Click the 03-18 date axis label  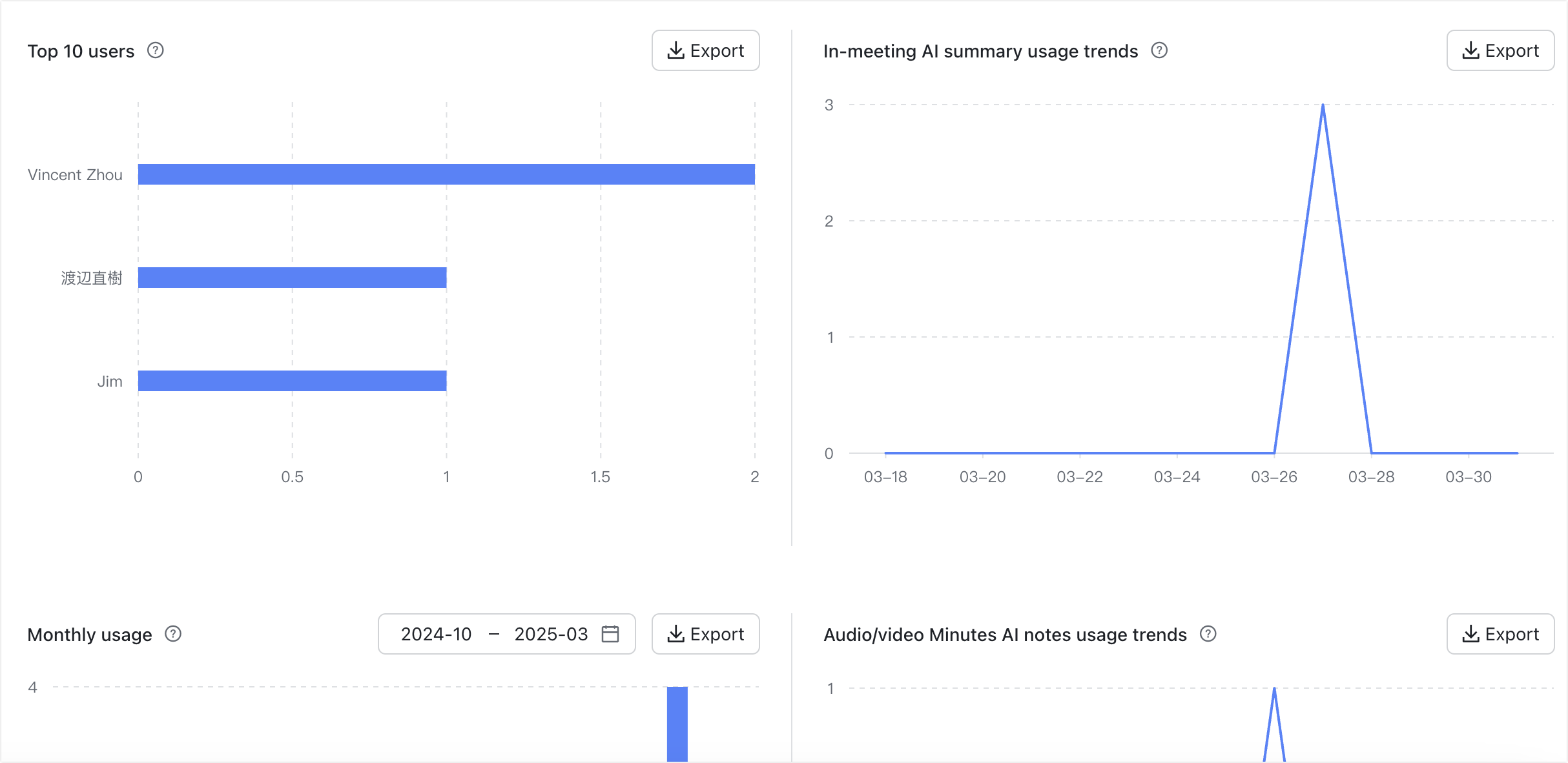[x=885, y=477]
